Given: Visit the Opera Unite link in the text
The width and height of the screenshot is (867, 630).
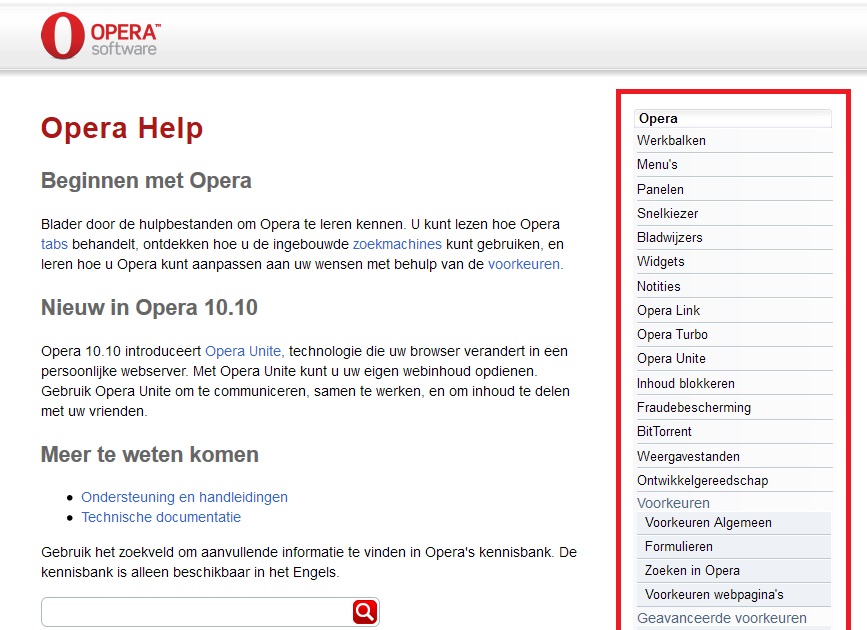Looking at the screenshot, I should 244,351.
